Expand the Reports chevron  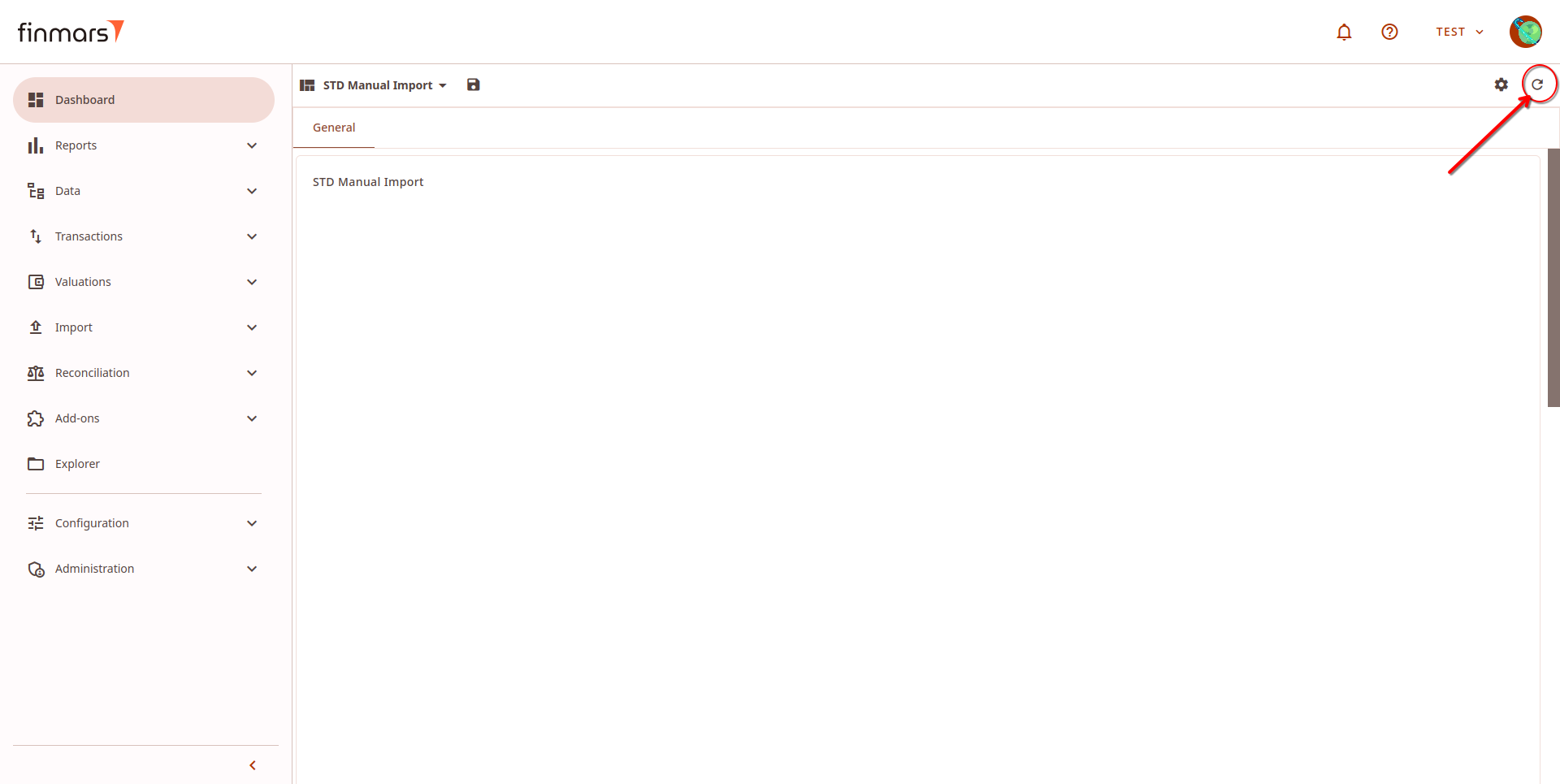coord(252,145)
